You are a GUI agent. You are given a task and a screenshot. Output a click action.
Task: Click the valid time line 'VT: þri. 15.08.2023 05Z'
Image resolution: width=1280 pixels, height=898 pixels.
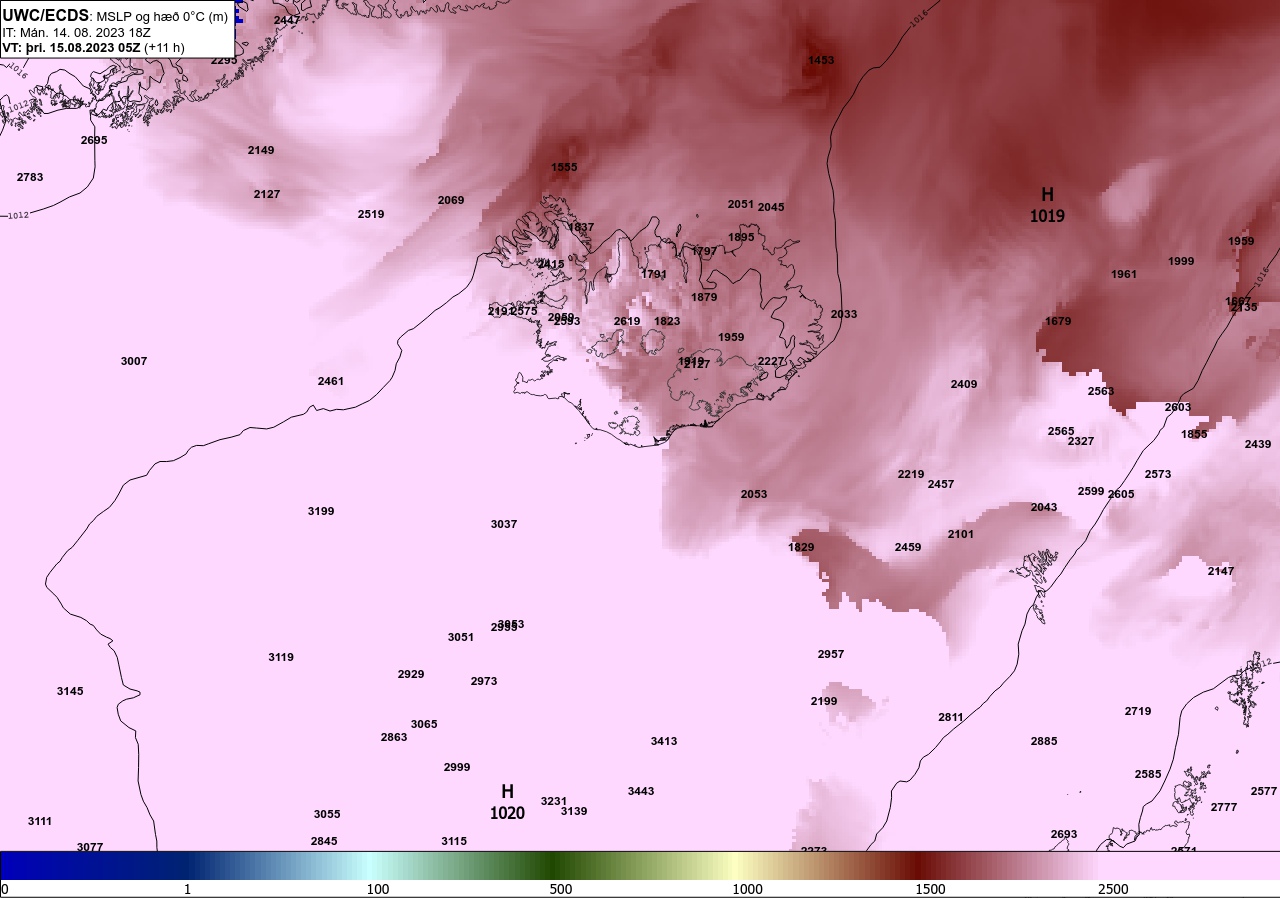pos(71,47)
